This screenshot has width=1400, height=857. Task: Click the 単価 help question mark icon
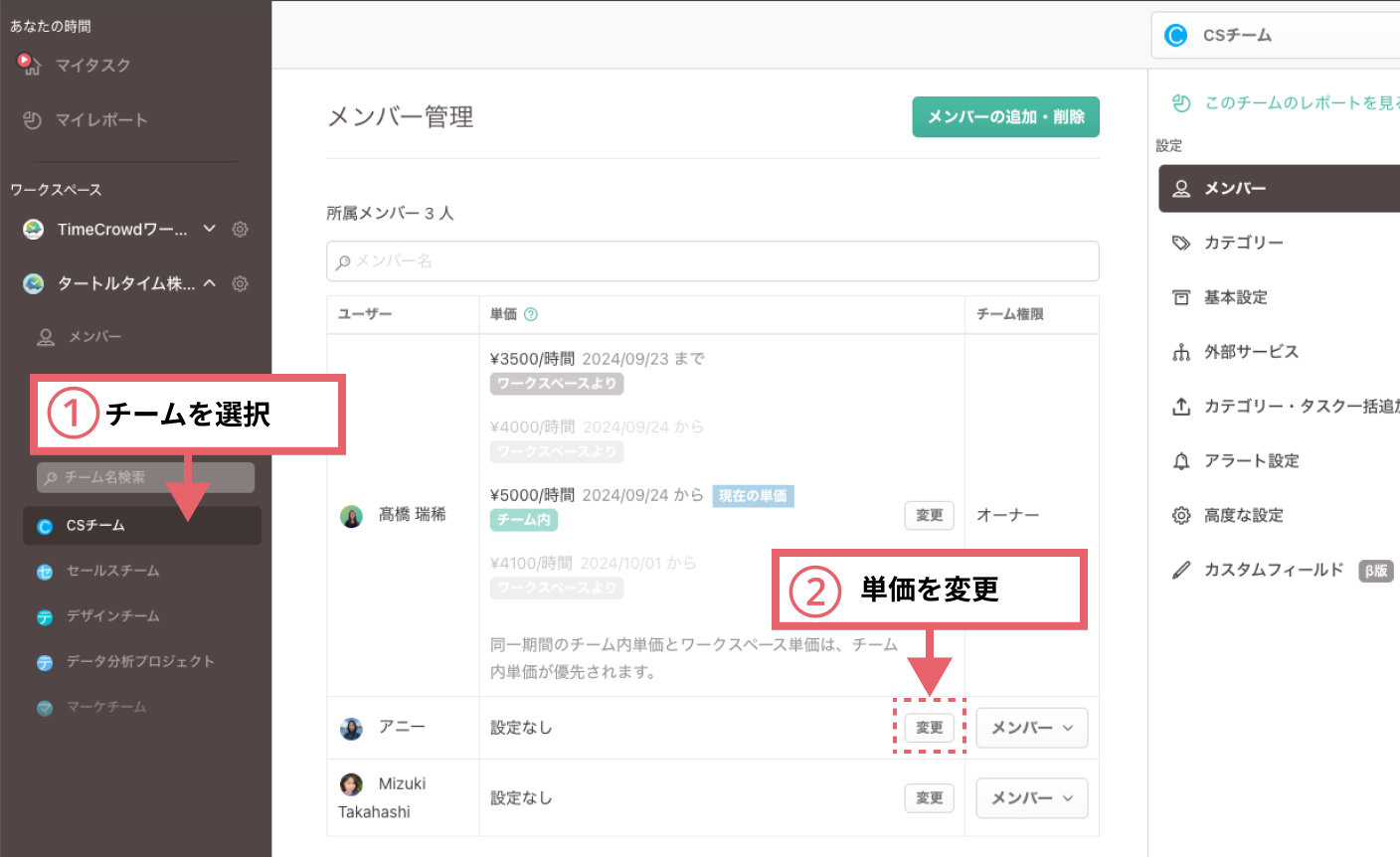click(x=531, y=315)
